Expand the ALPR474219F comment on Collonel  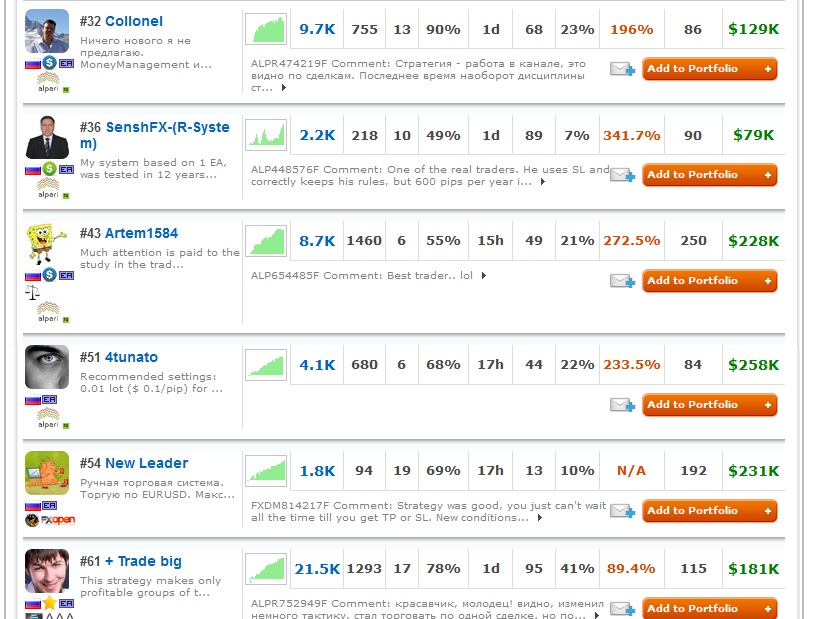tap(284, 88)
